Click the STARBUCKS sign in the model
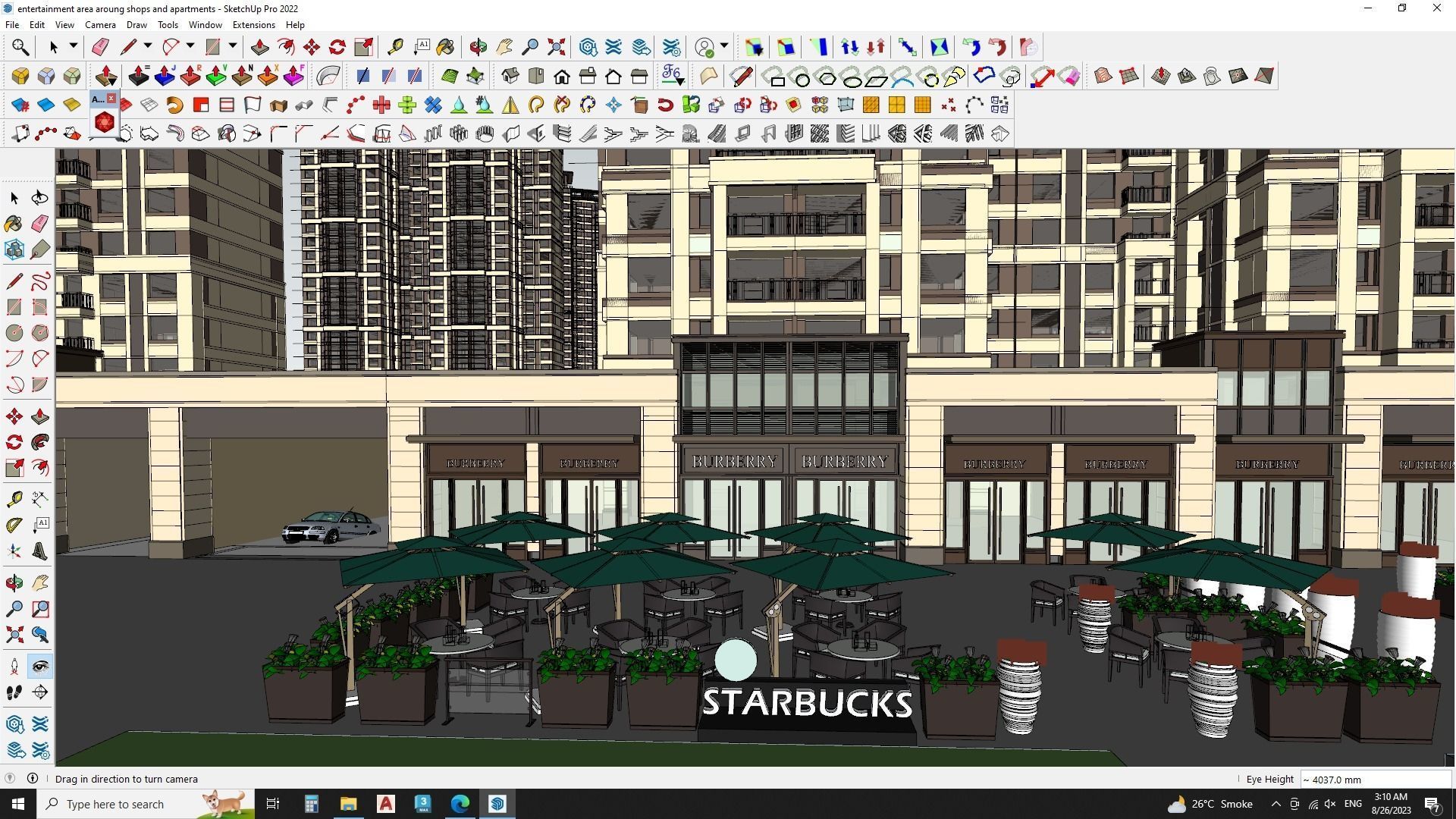The image size is (1456, 819). pyautogui.click(x=807, y=703)
